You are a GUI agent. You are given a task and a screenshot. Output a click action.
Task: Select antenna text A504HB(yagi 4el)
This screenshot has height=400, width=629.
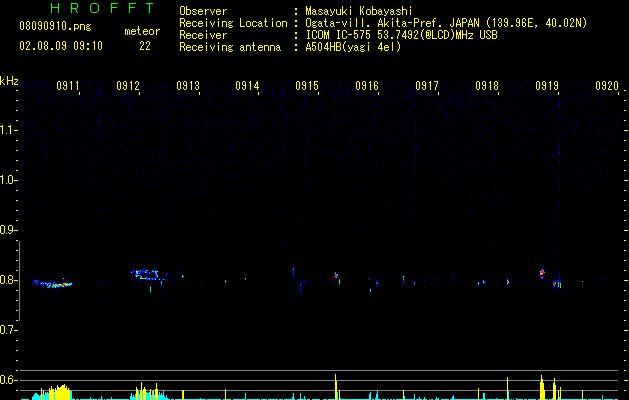point(353,47)
